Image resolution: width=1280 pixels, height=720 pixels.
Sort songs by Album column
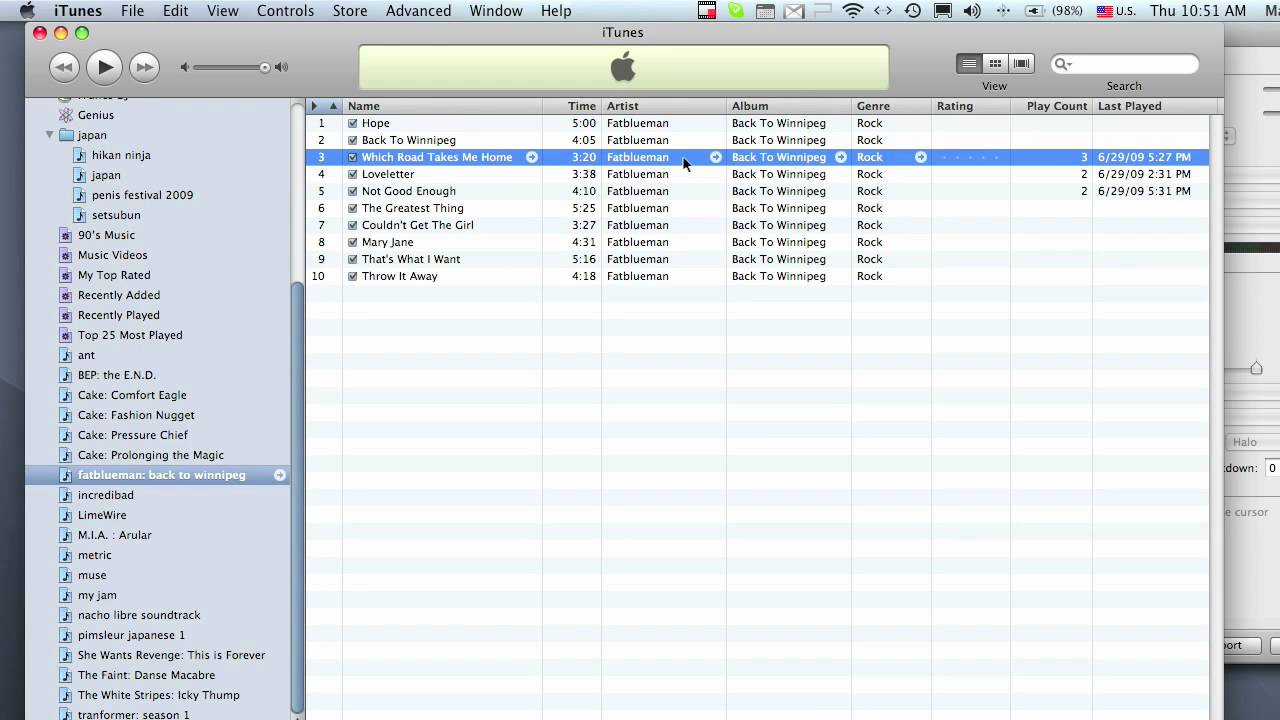[x=789, y=106]
